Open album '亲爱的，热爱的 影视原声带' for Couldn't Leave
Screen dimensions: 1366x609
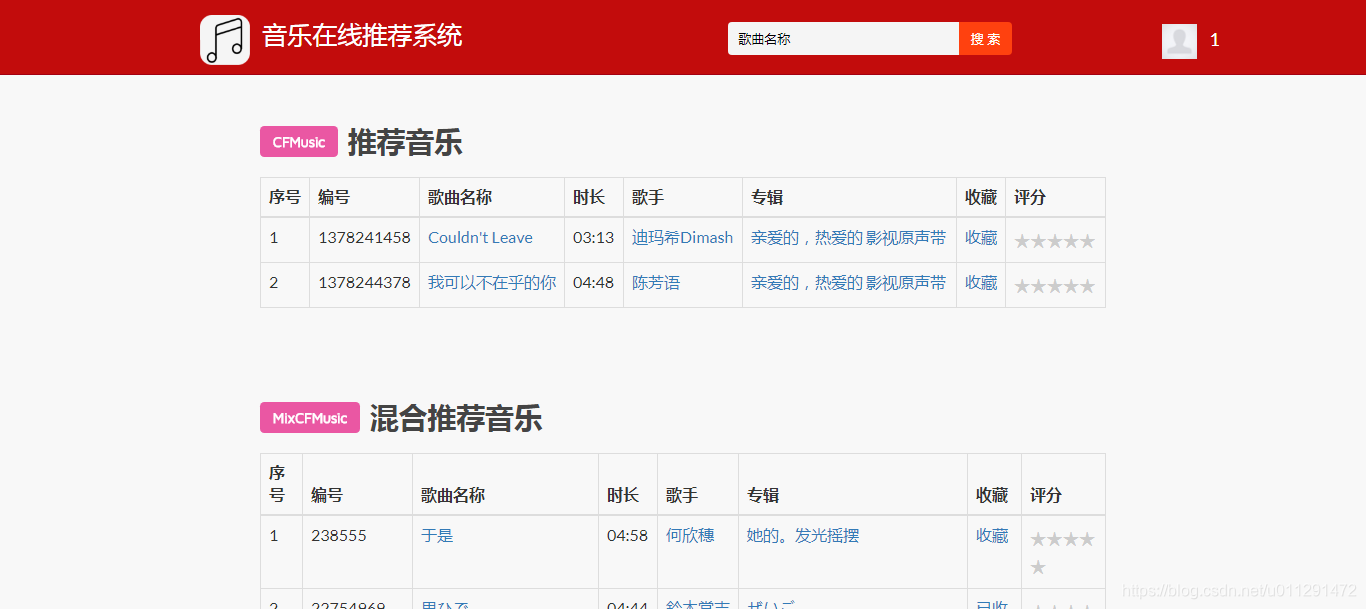(847, 238)
